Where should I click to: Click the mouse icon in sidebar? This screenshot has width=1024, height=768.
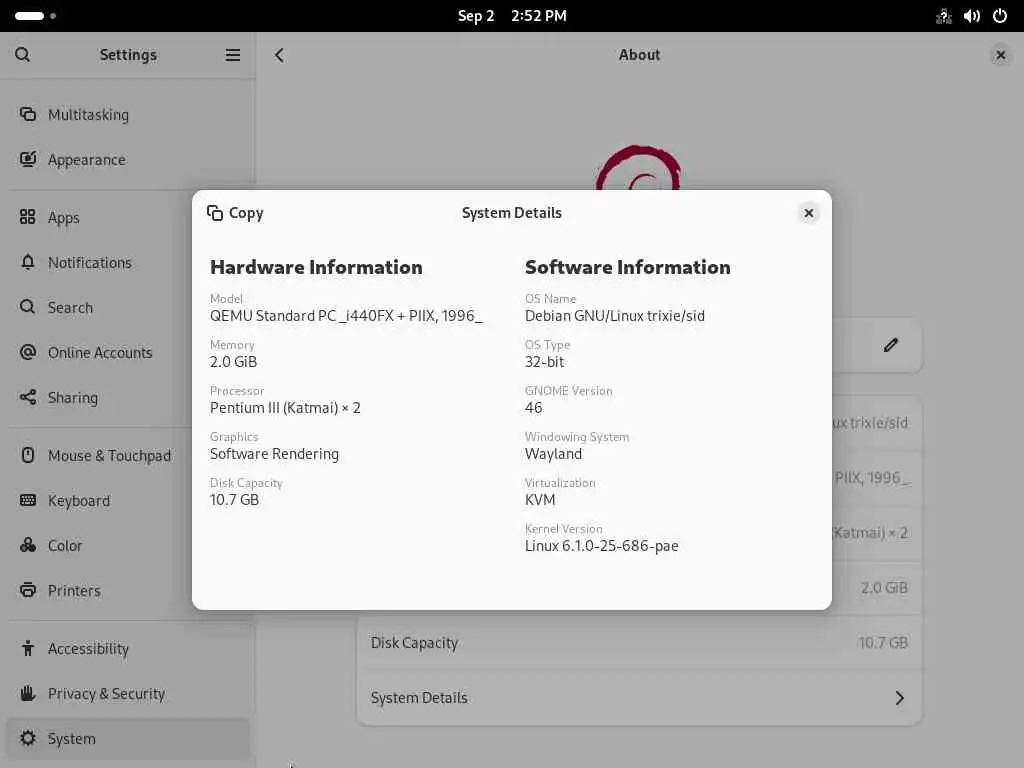(27, 455)
